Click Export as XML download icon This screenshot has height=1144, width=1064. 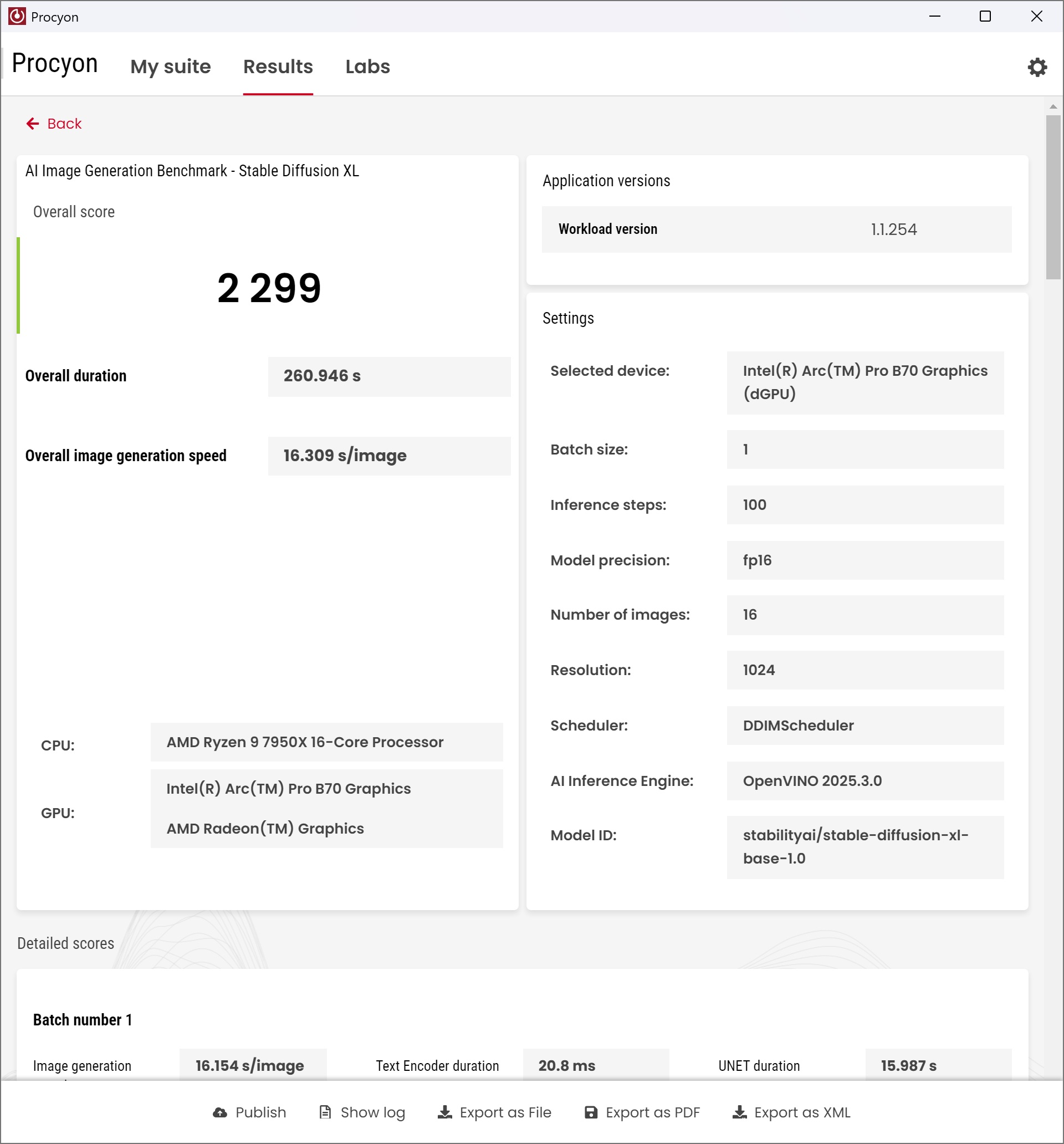(x=739, y=1112)
